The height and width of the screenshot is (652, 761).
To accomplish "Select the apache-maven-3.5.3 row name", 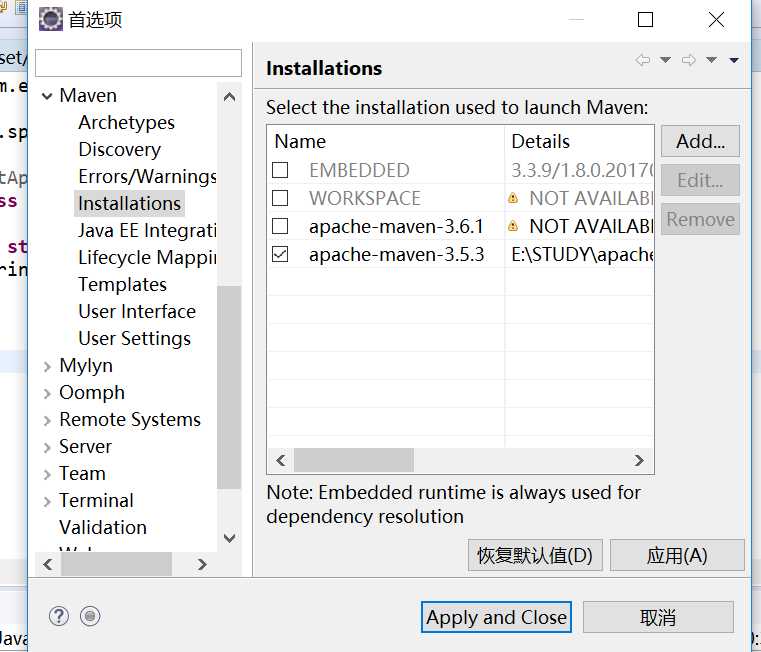I will coord(397,254).
